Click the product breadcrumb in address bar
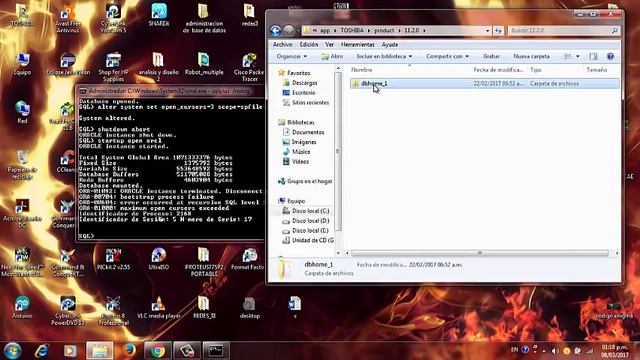Image resolution: width=640 pixels, height=360 pixels. point(384,31)
